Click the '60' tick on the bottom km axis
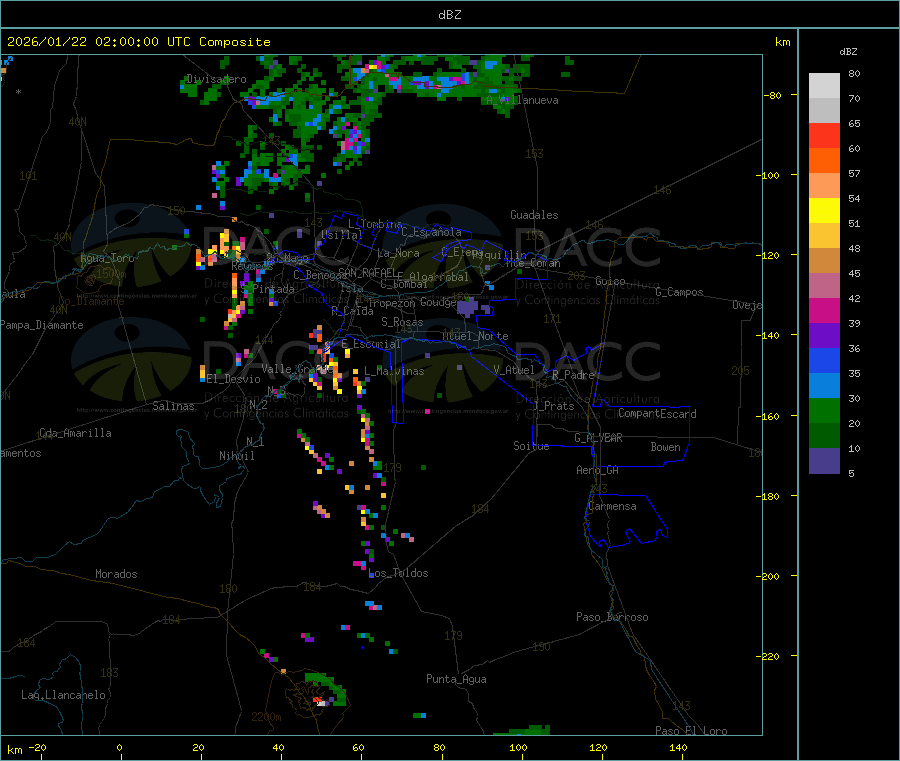 [x=358, y=747]
